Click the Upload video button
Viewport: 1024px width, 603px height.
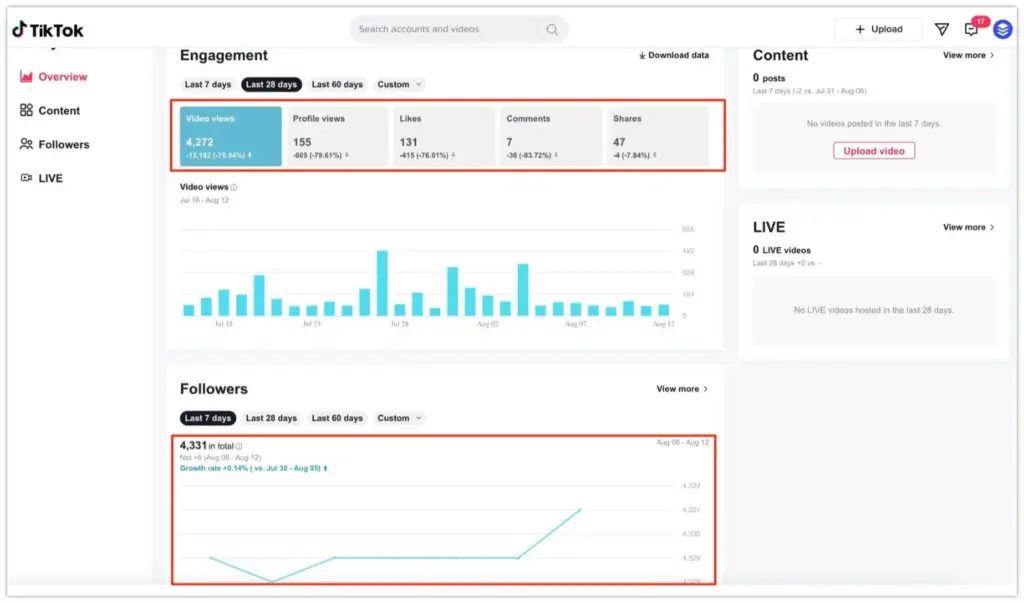click(x=874, y=151)
